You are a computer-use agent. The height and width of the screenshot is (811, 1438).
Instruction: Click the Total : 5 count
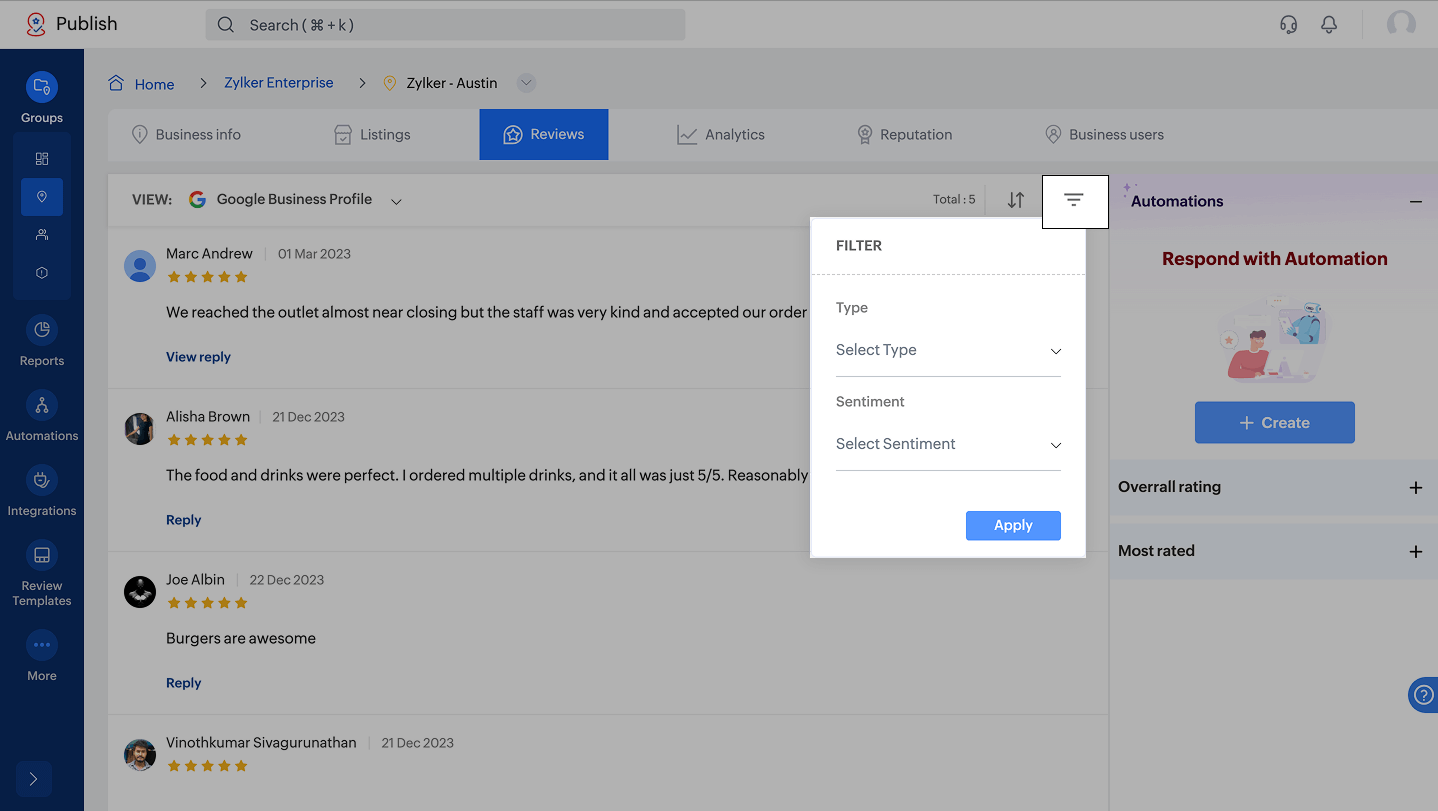click(x=954, y=200)
